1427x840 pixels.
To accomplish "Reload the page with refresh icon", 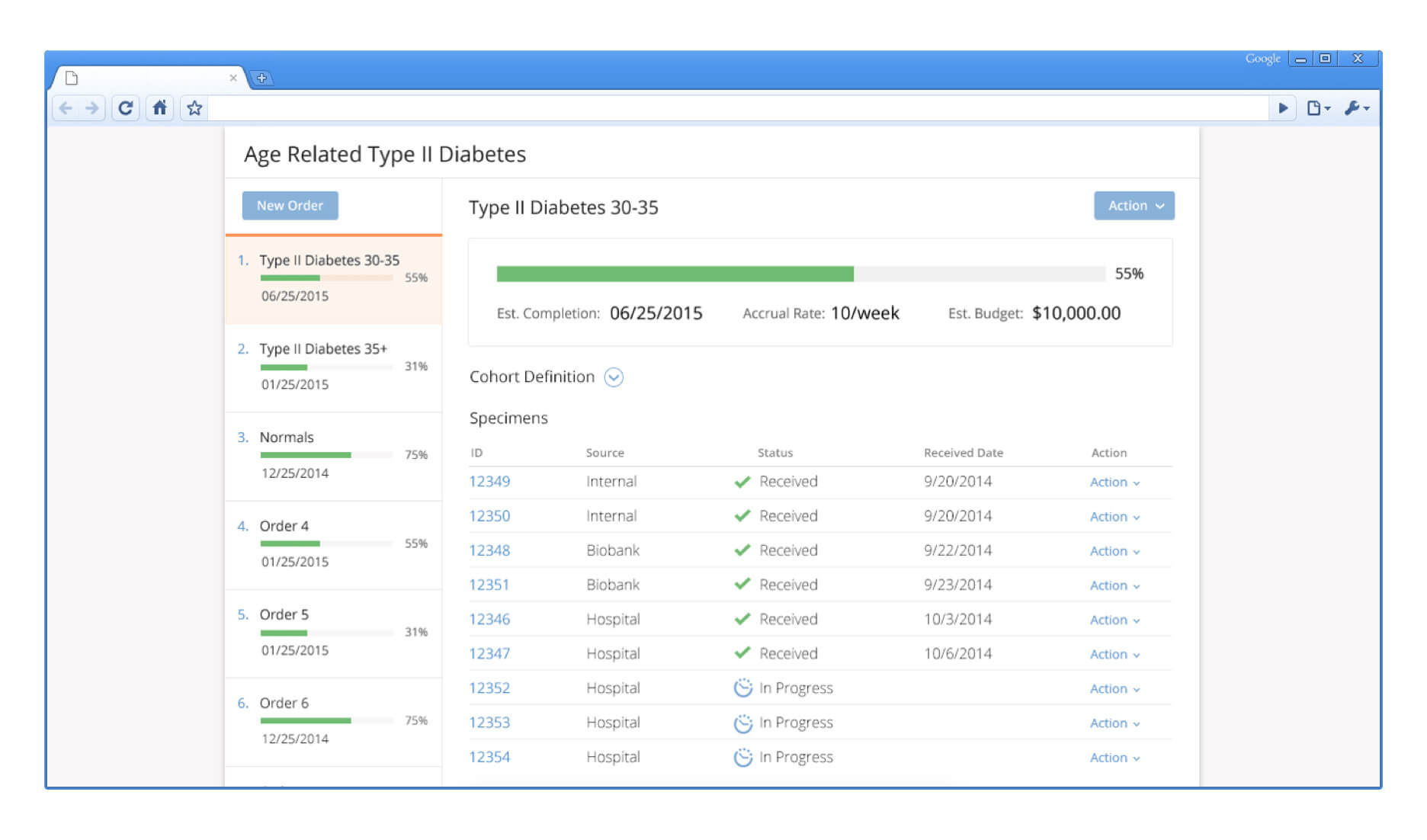I will click(x=126, y=108).
